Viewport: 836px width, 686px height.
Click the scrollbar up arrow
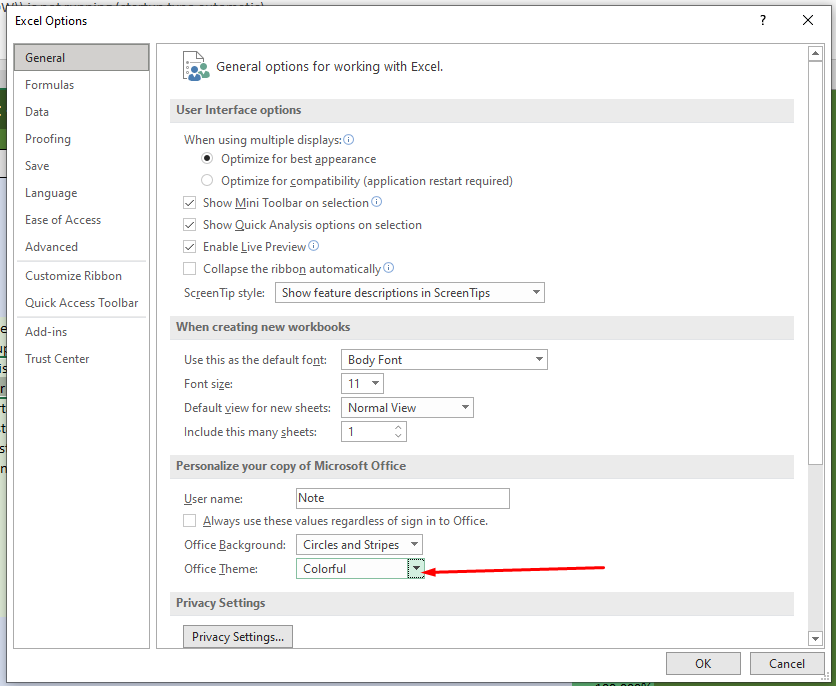point(815,53)
